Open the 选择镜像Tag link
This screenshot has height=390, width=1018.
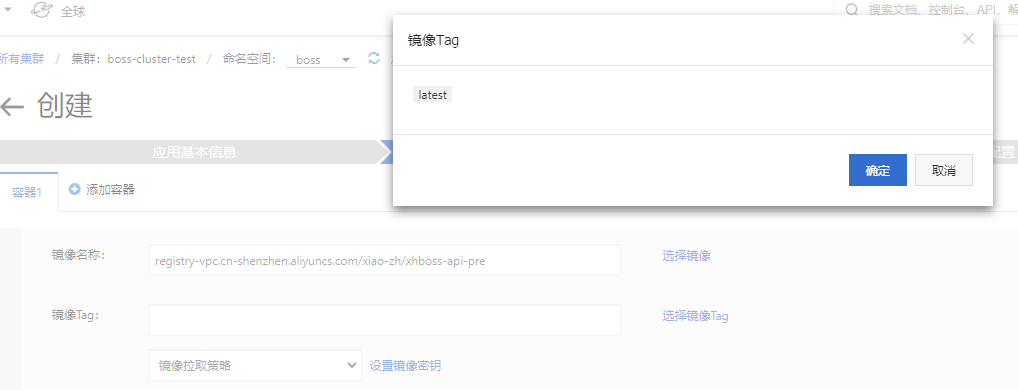click(695, 316)
